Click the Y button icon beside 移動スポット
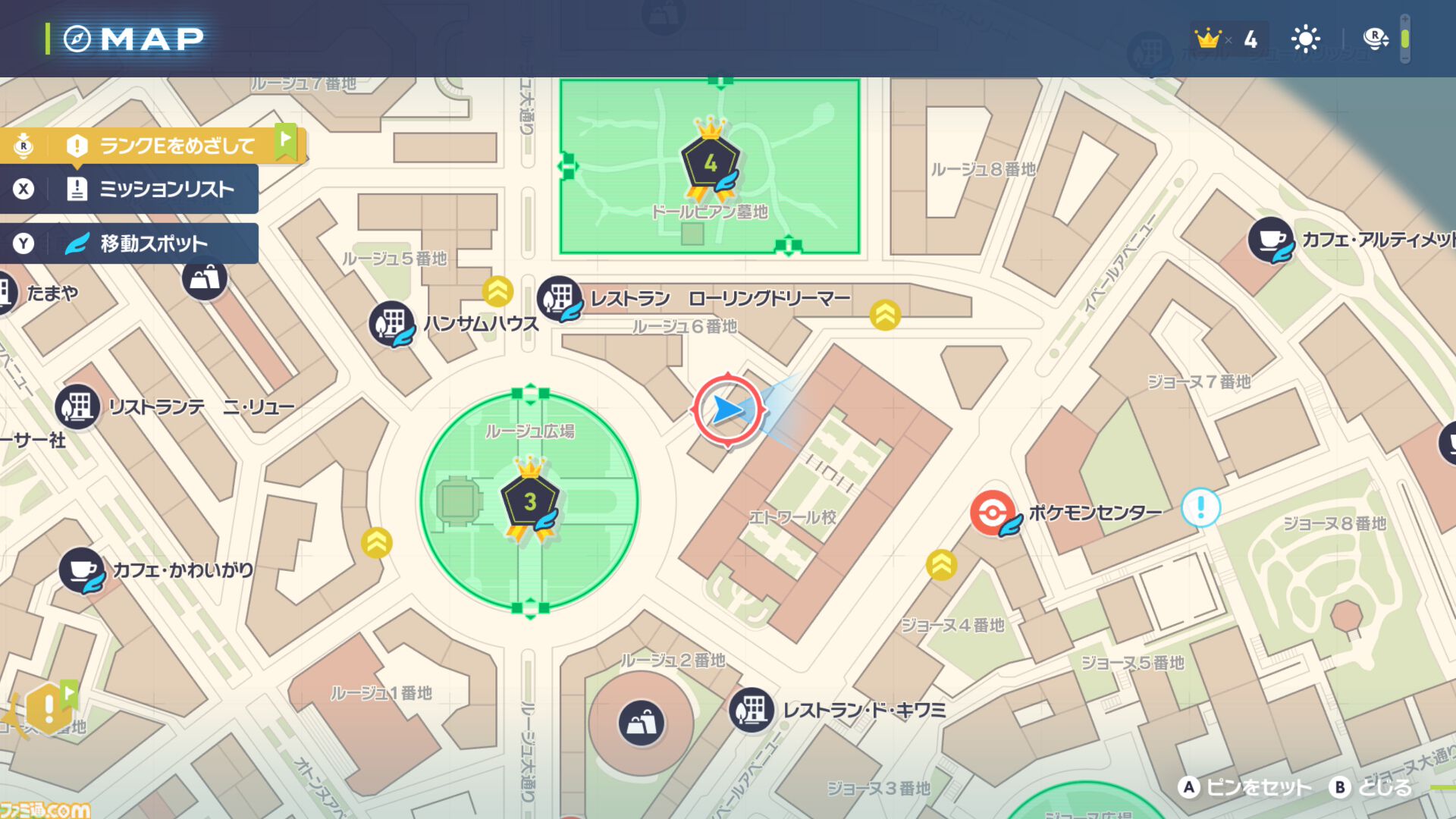Viewport: 1456px width, 819px height. click(x=24, y=243)
